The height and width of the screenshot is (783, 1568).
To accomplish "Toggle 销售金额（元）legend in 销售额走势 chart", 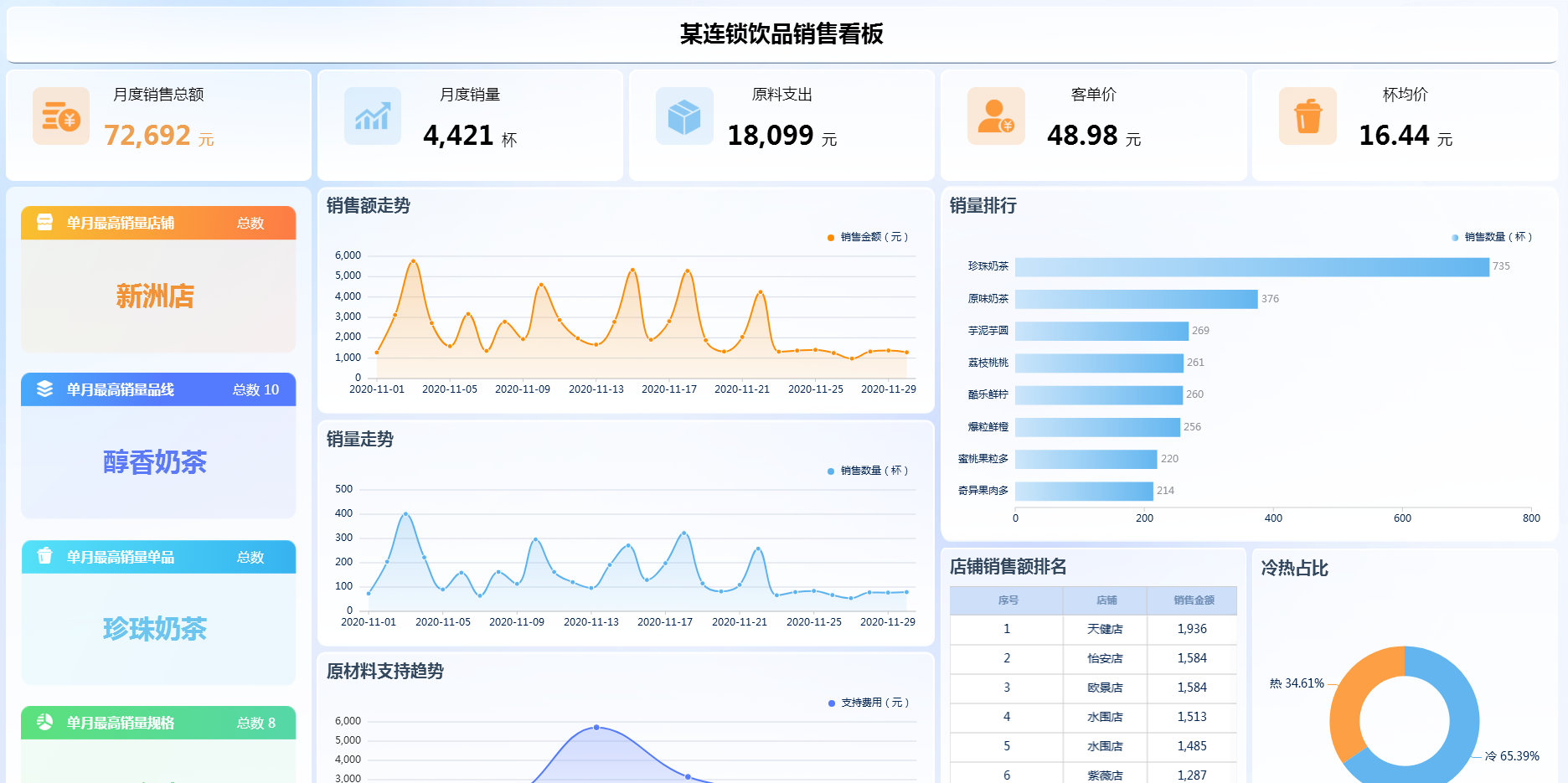I will tap(869, 238).
